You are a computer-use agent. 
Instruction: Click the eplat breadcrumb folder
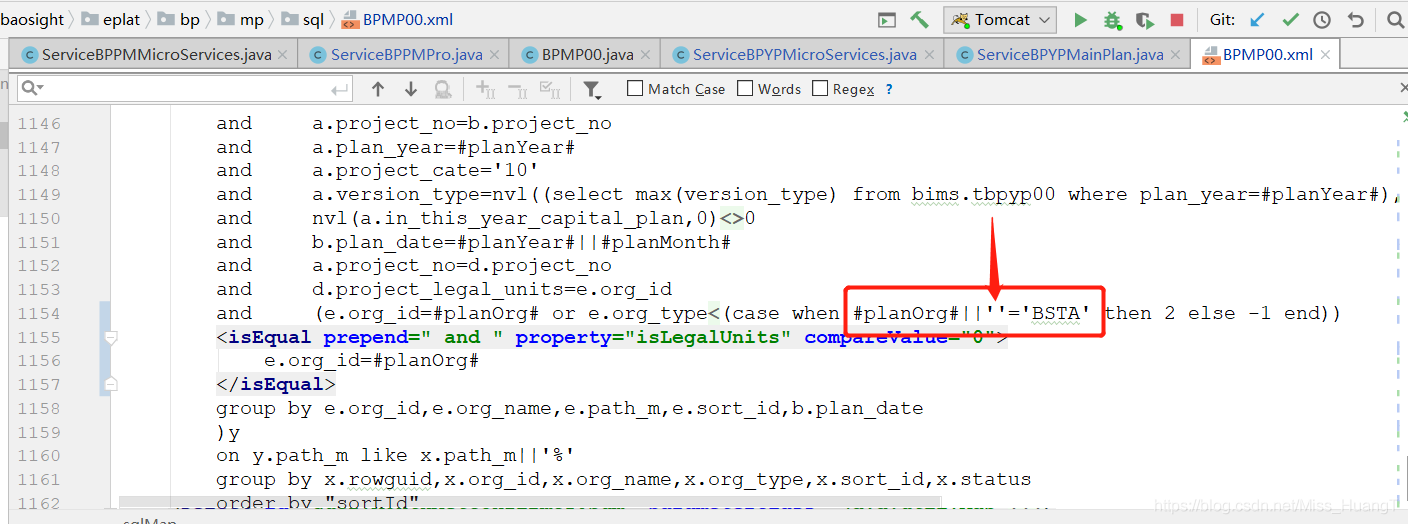pos(110,19)
